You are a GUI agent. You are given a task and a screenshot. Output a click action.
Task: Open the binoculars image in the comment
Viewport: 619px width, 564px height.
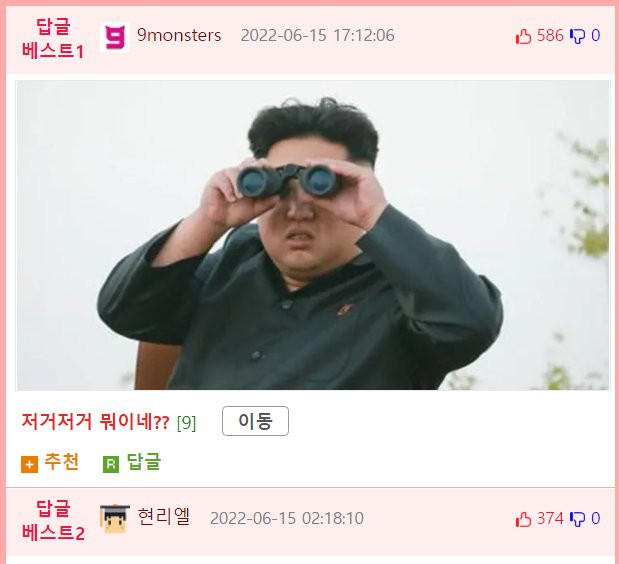click(x=313, y=235)
